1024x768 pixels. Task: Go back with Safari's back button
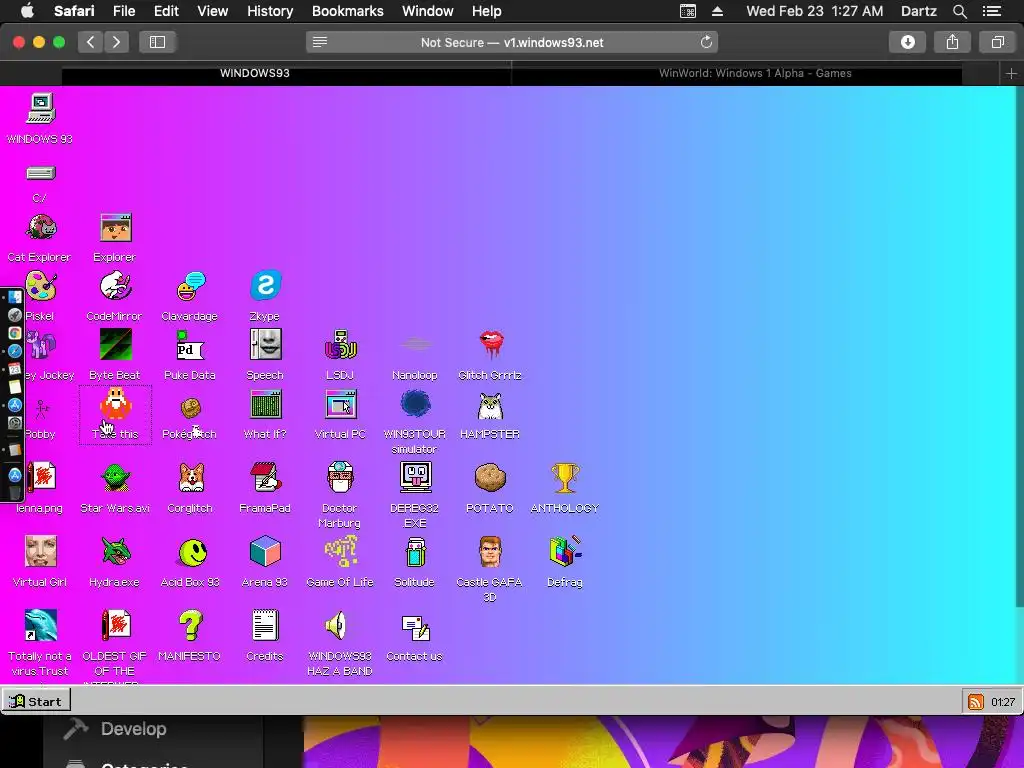[x=91, y=42]
